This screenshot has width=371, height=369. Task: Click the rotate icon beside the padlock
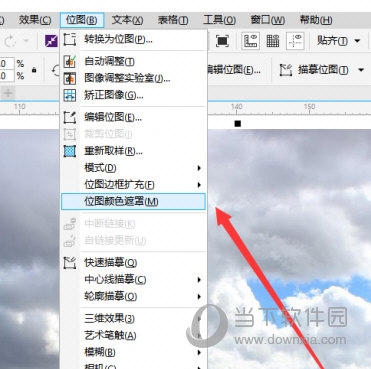click(x=56, y=70)
